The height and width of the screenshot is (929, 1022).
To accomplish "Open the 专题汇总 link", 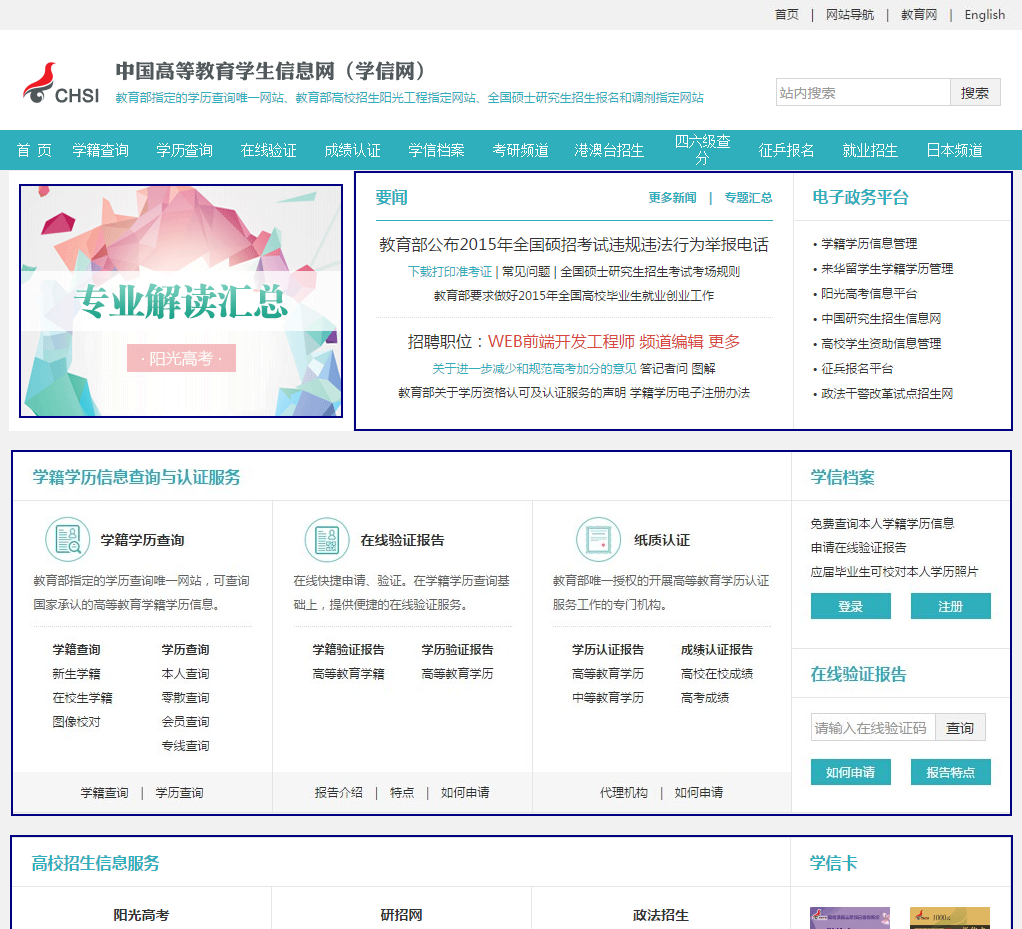I will click(x=748, y=198).
